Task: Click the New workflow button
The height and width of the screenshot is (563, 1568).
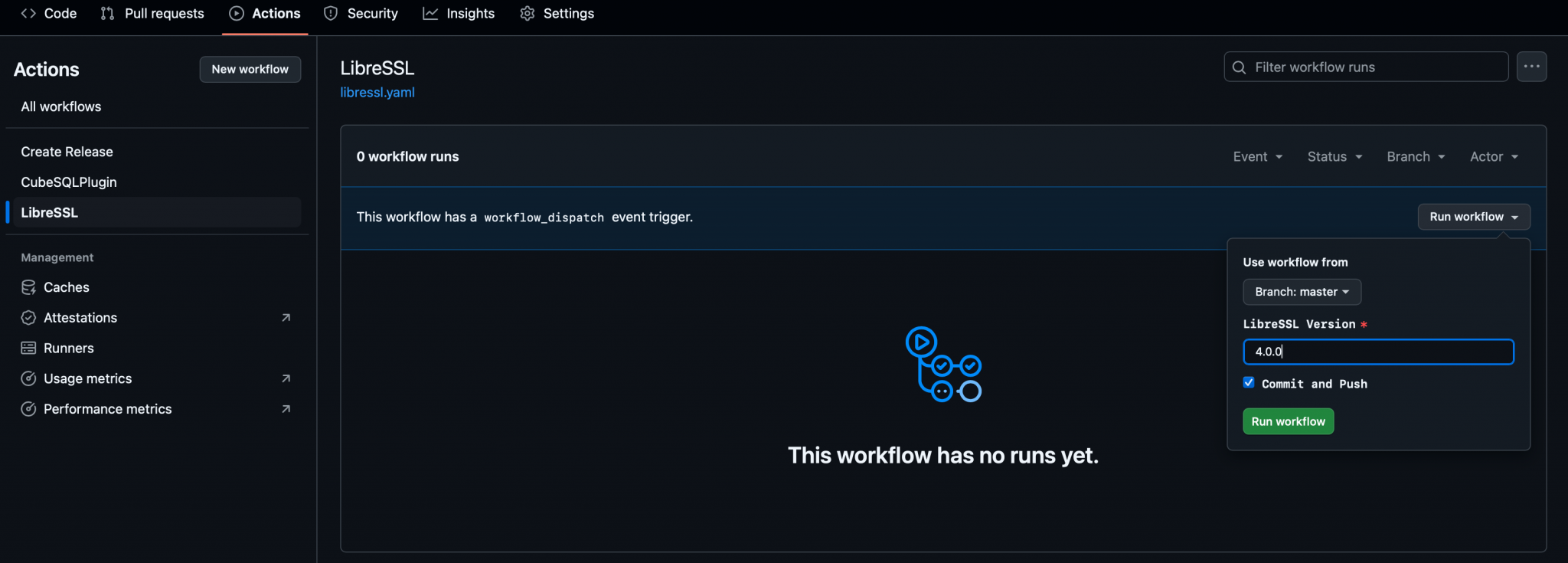Action: [x=250, y=69]
